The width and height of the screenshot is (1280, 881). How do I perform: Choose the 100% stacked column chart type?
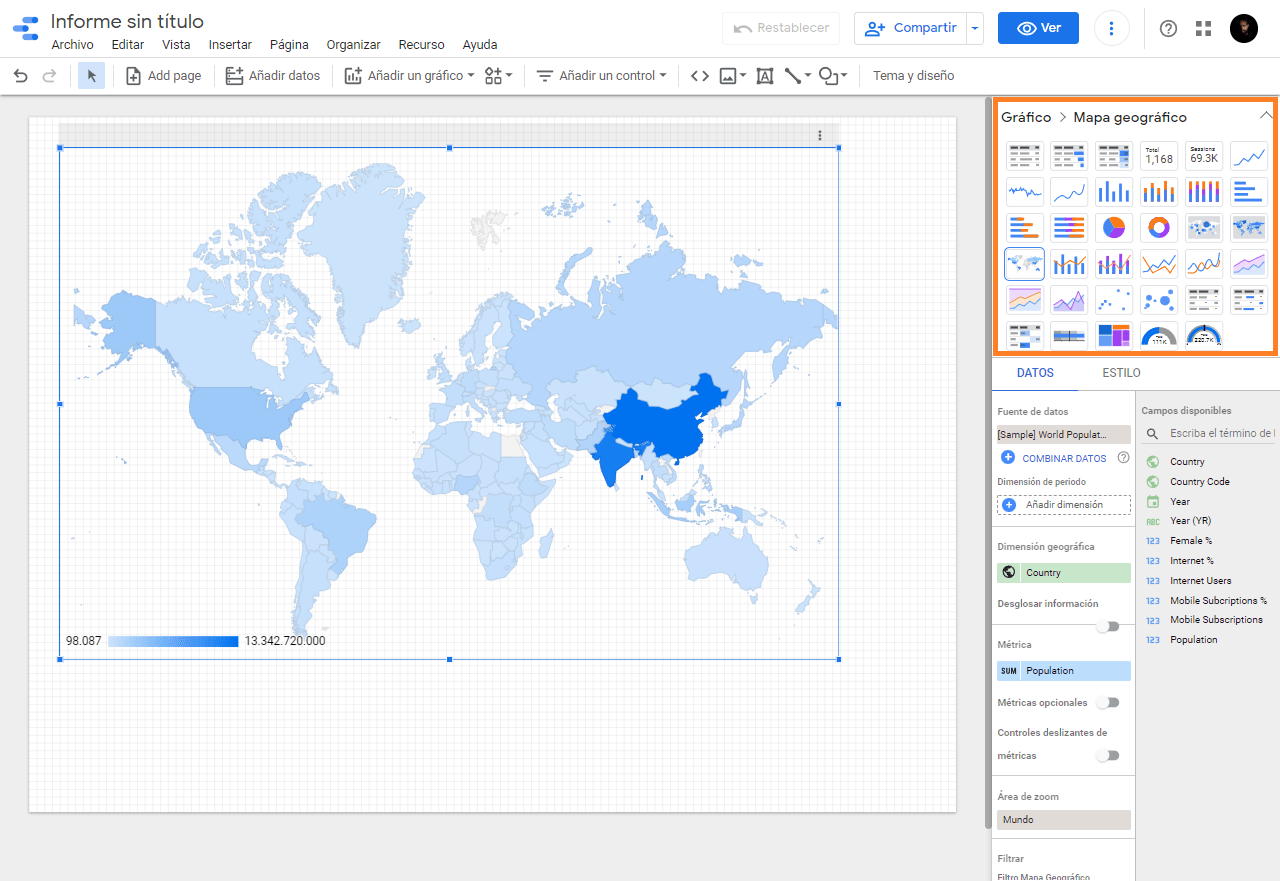click(1204, 191)
